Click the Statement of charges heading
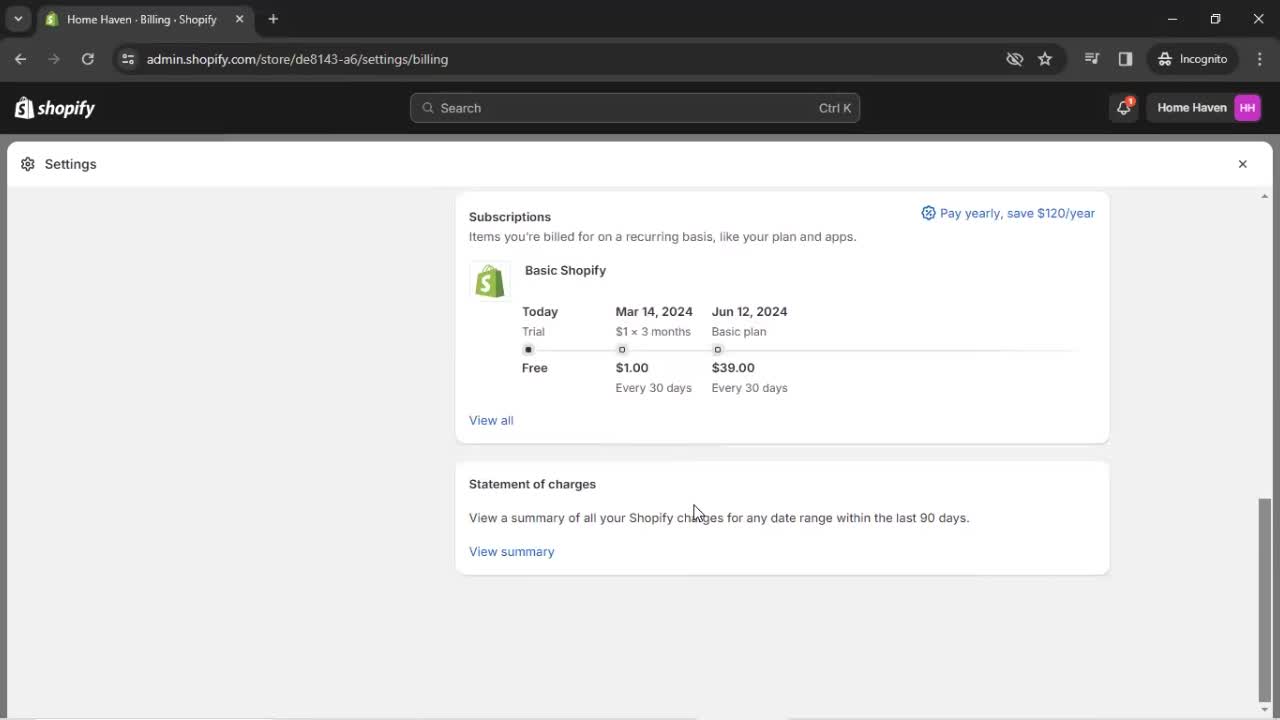Viewport: 1280px width, 720px height. [x=532, y=484]
